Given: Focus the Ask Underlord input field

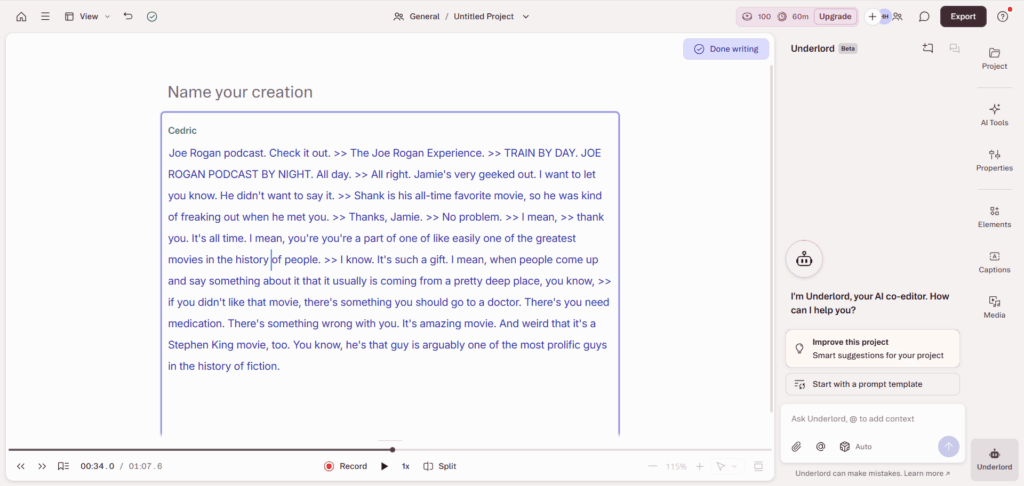Looking at the screenshot, I should tap(872, 419).
